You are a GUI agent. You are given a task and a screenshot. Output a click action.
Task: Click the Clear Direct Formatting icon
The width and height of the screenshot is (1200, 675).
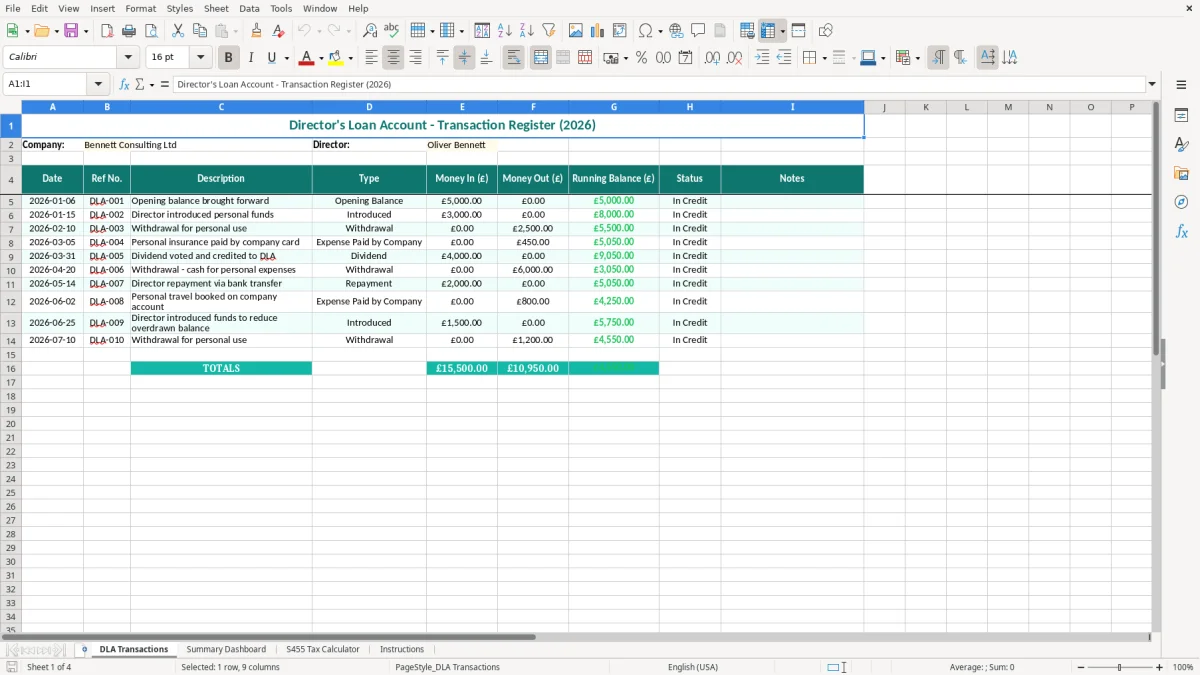coord(278,31)
